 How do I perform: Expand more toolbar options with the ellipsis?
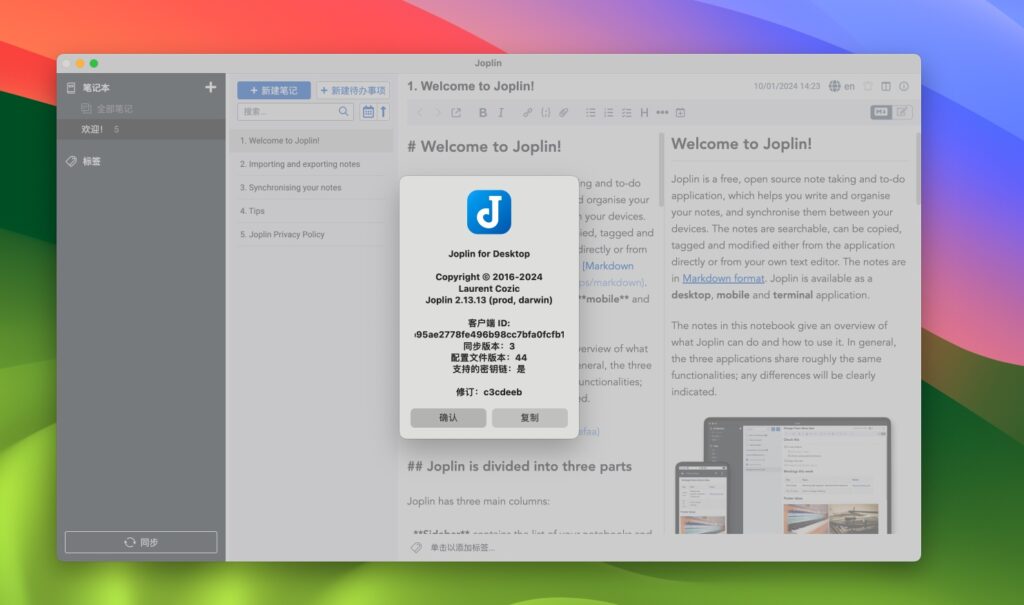661,112
